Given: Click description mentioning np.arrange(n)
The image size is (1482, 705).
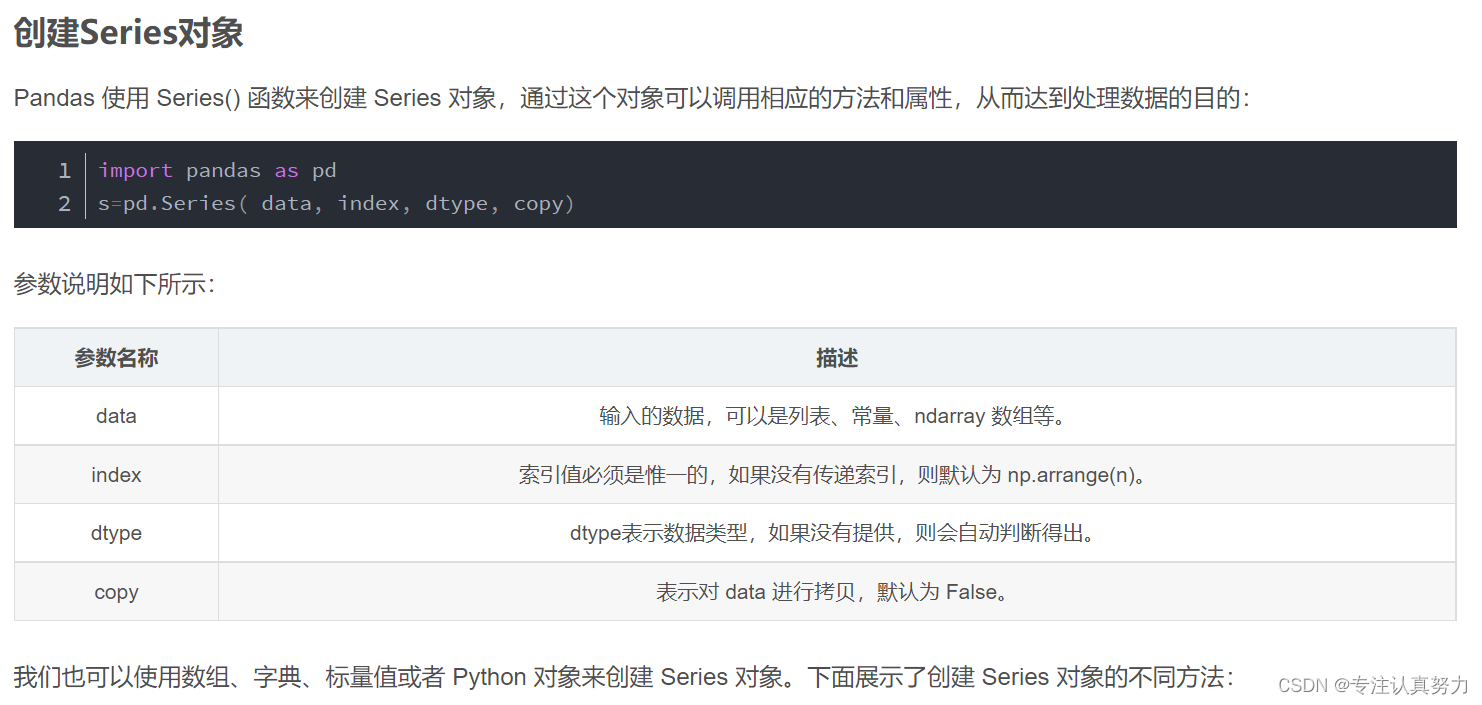Looking at the screenshot, I should pos(837,475).
